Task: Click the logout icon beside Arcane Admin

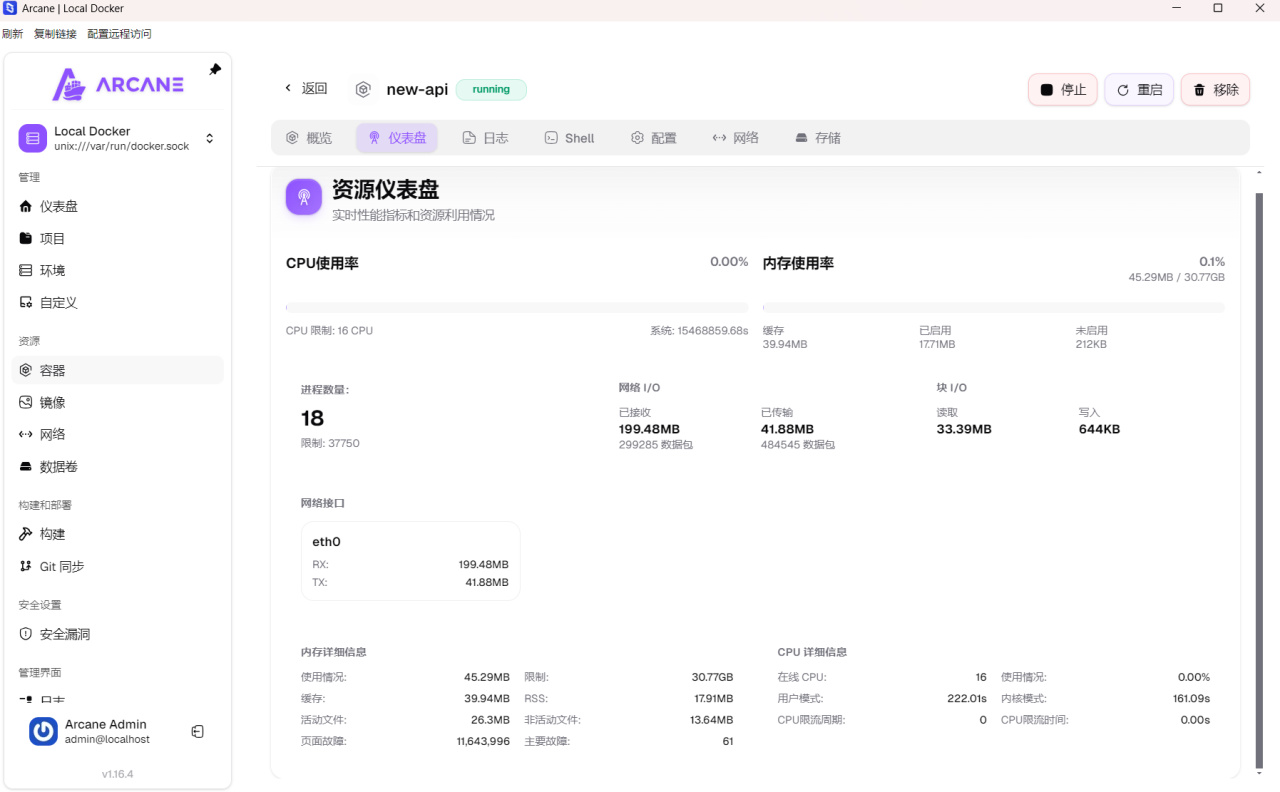Action: 198,732
